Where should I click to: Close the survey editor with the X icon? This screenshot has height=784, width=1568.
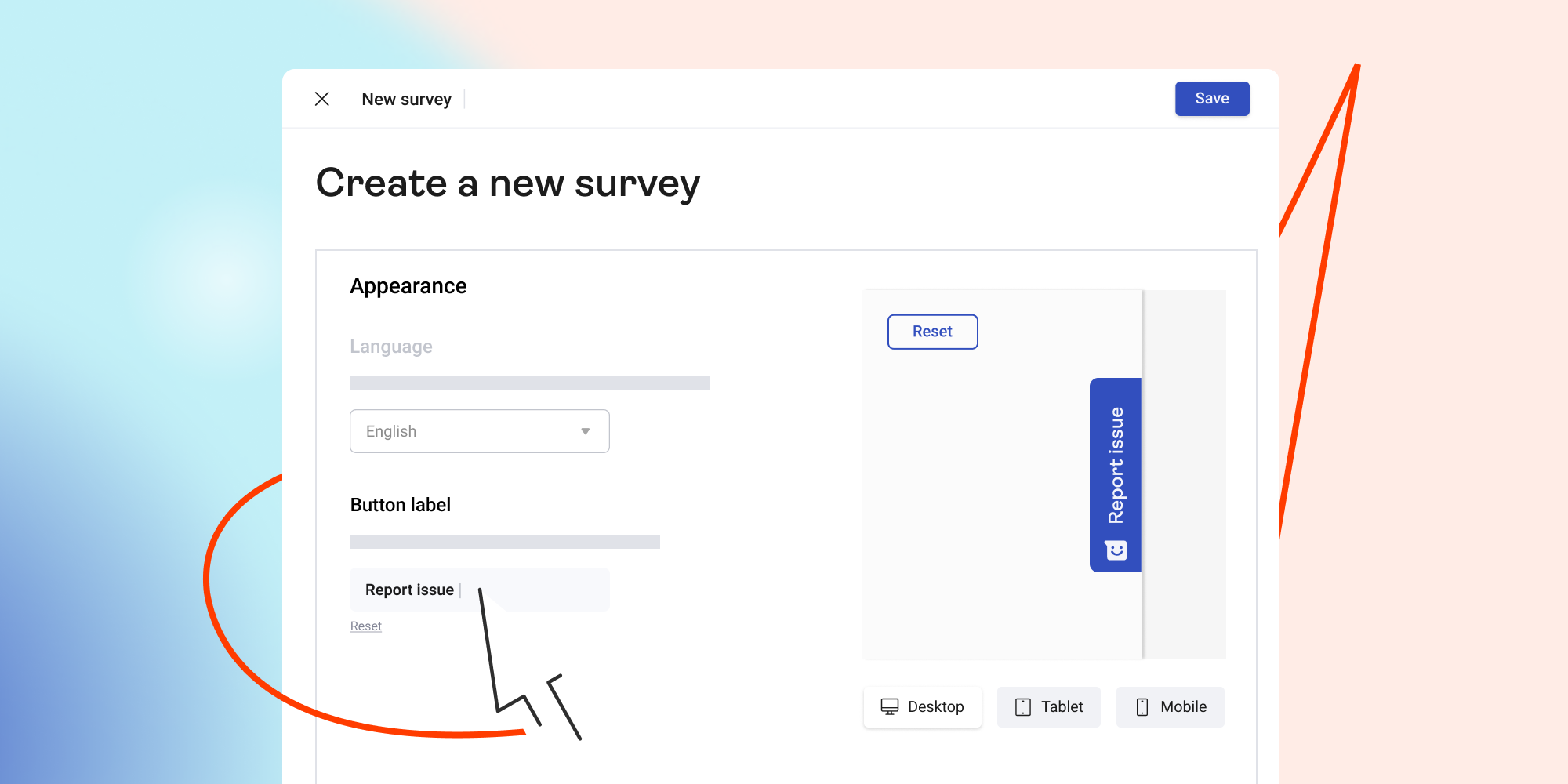click(x=322, y=99)
